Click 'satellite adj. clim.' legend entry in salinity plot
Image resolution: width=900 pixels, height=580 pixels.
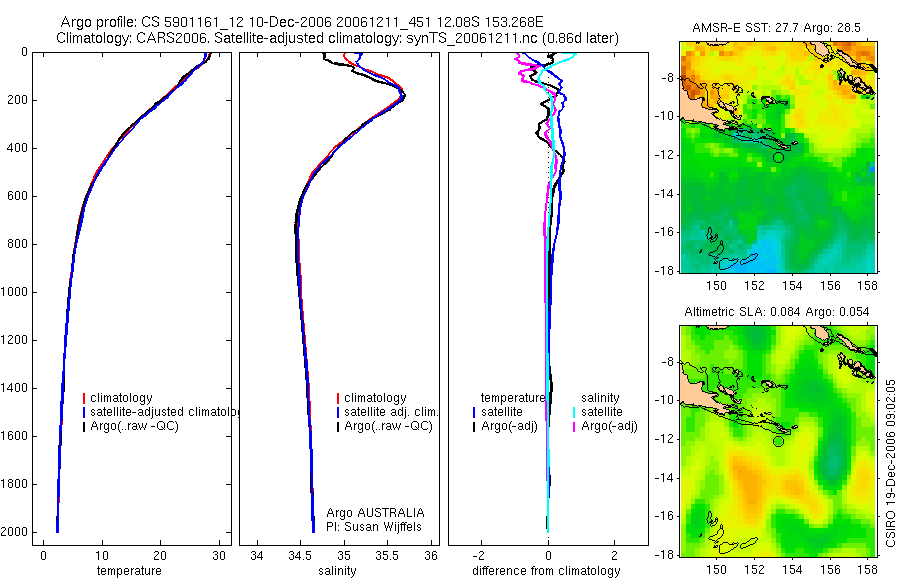pos(391,412)
